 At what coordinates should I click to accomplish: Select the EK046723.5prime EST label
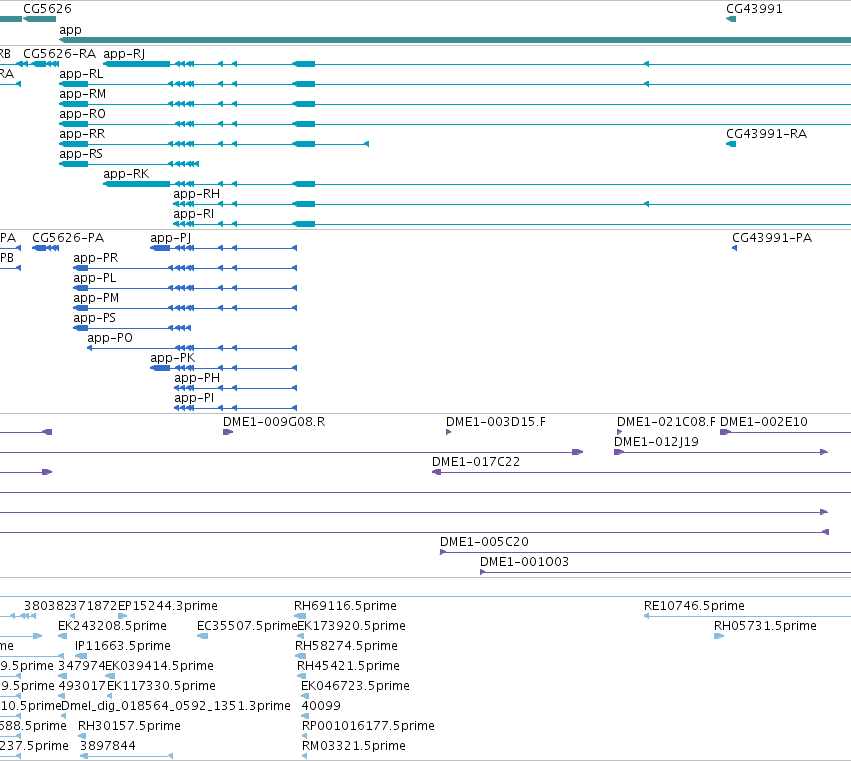355,686
